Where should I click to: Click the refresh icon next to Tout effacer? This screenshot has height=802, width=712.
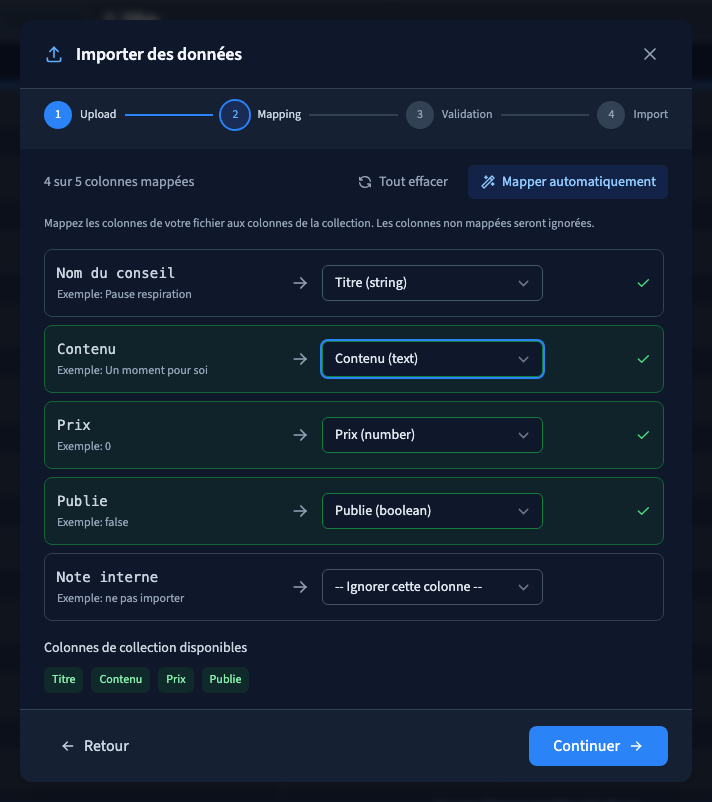point(365,182)
